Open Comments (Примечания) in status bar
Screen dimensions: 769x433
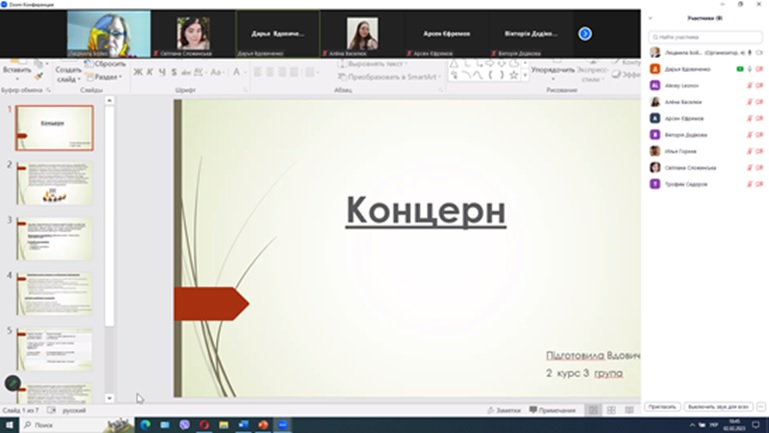coord(552,410)
